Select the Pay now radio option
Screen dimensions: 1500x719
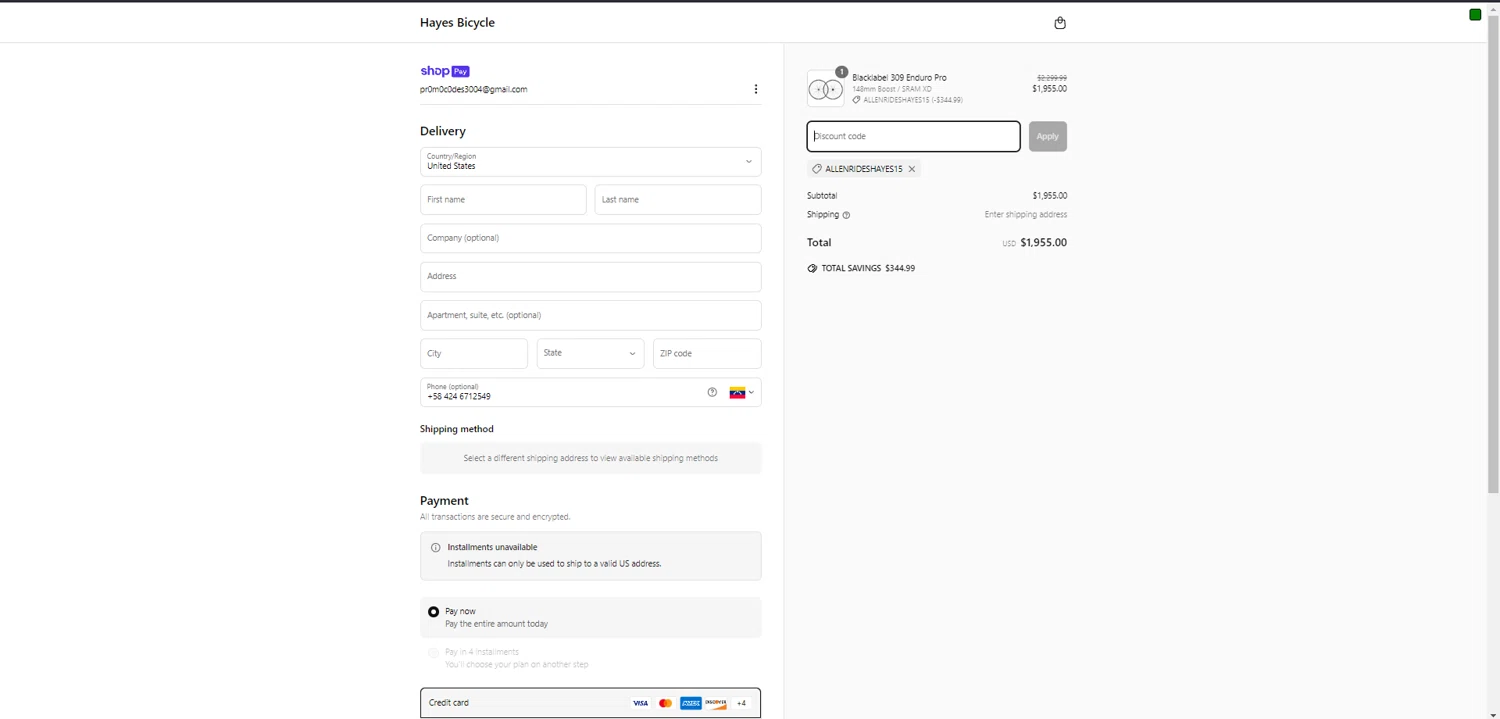click(x=433, y=611)
